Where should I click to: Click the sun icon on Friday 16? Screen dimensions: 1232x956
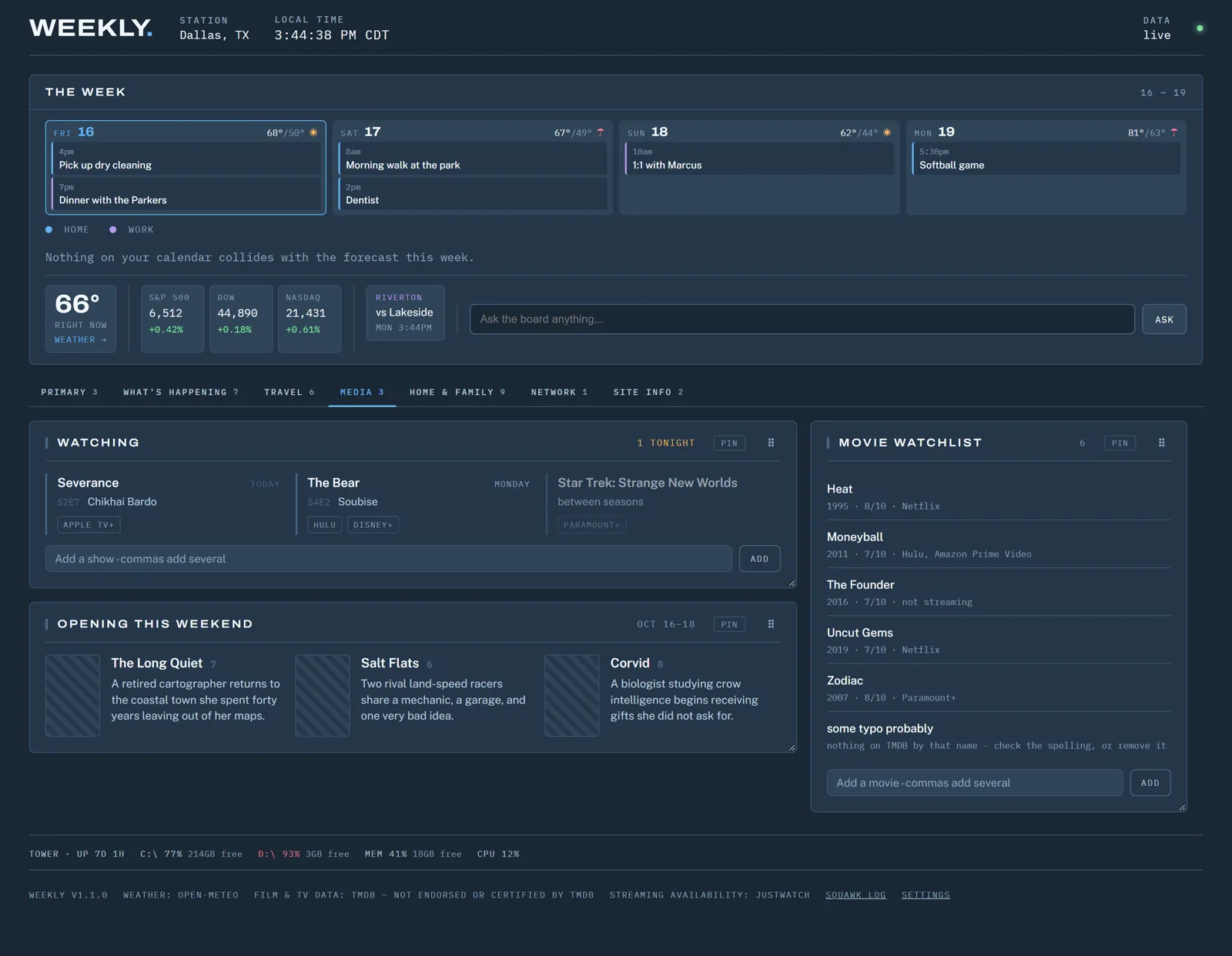point(313,132)
